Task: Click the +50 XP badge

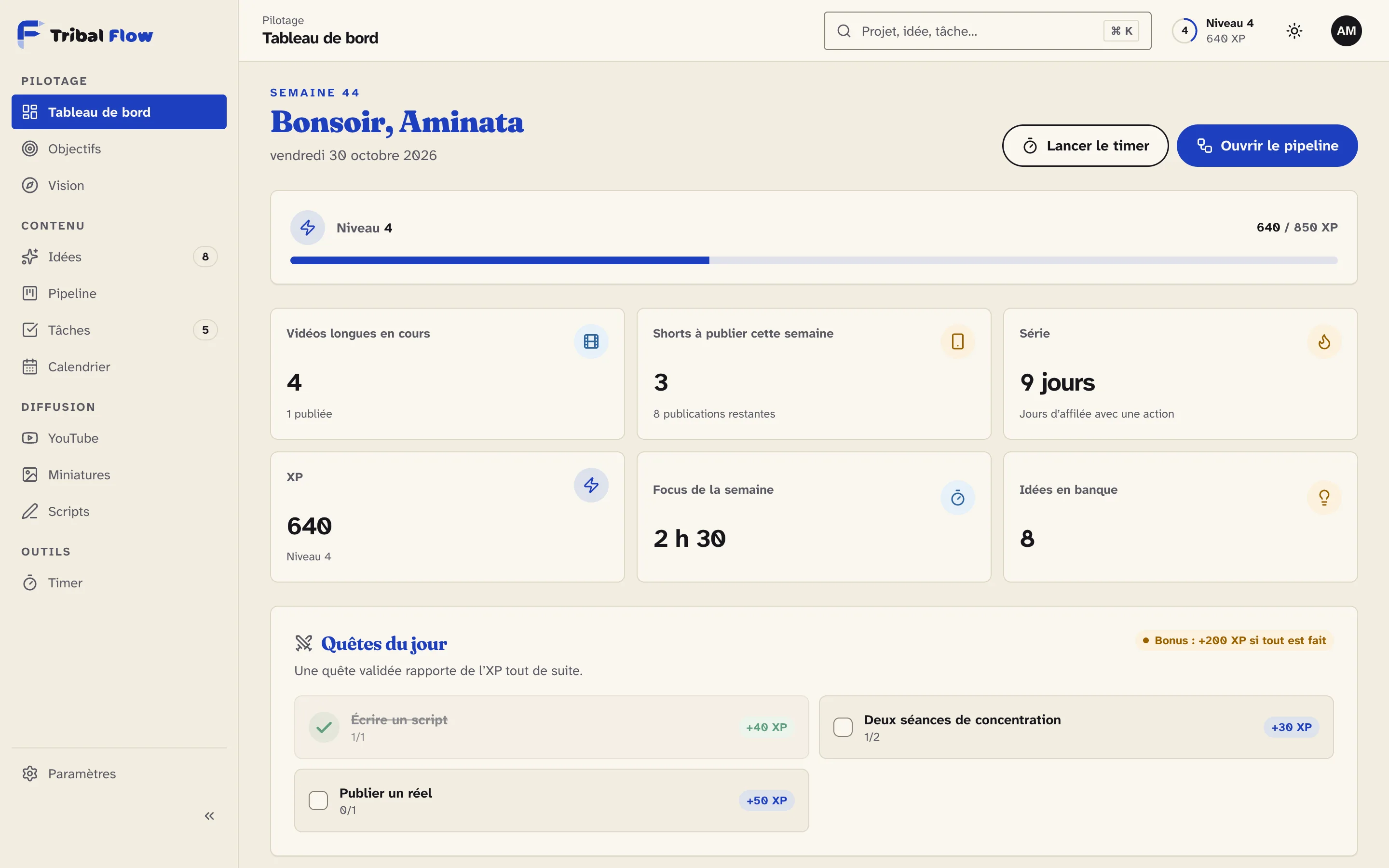Action: point(766,800)
